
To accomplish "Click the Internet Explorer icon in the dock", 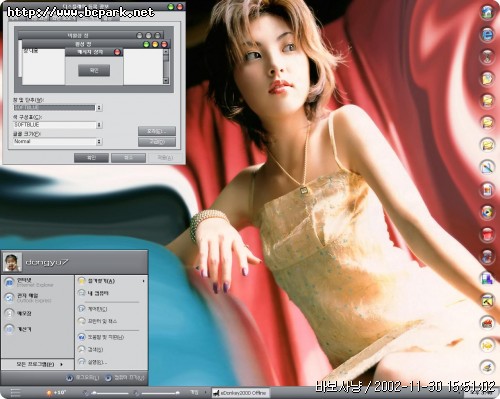I will click(487, 34).
